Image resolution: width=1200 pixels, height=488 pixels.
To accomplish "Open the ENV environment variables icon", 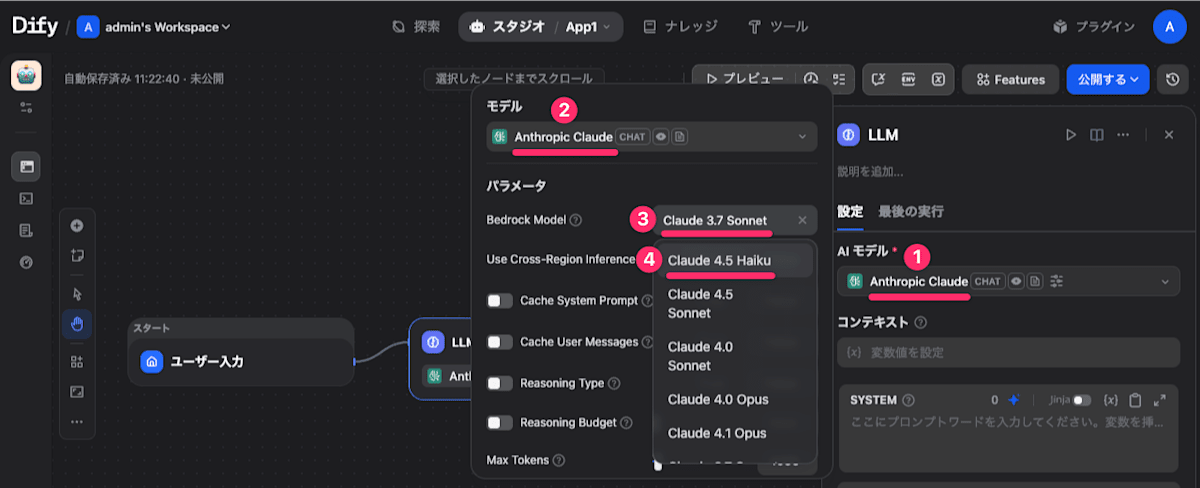I will (909, 79).
